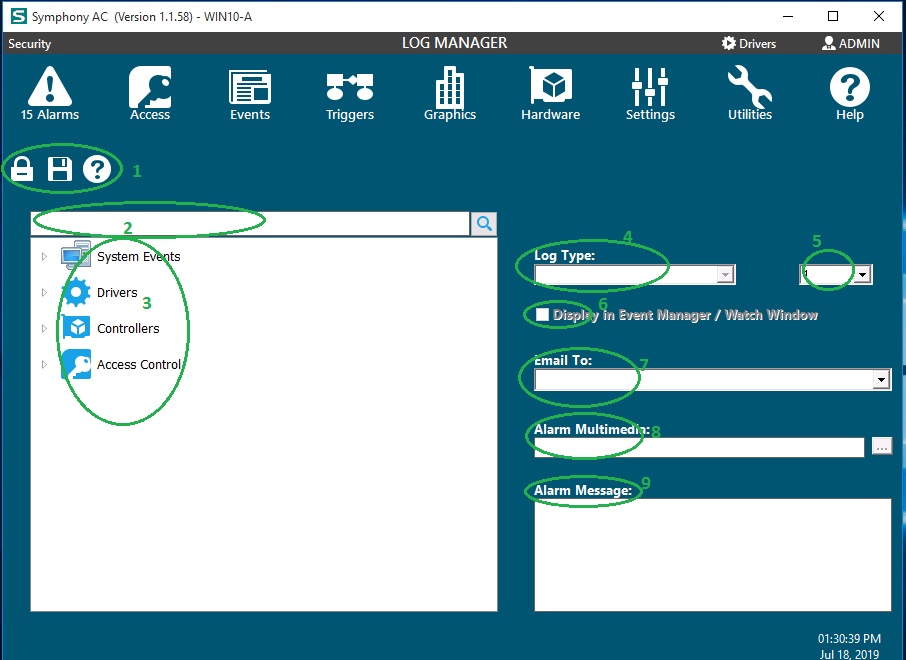The image size is (906, 660).
Task: Click inside the Alarm Message text area
Action: 712,555
